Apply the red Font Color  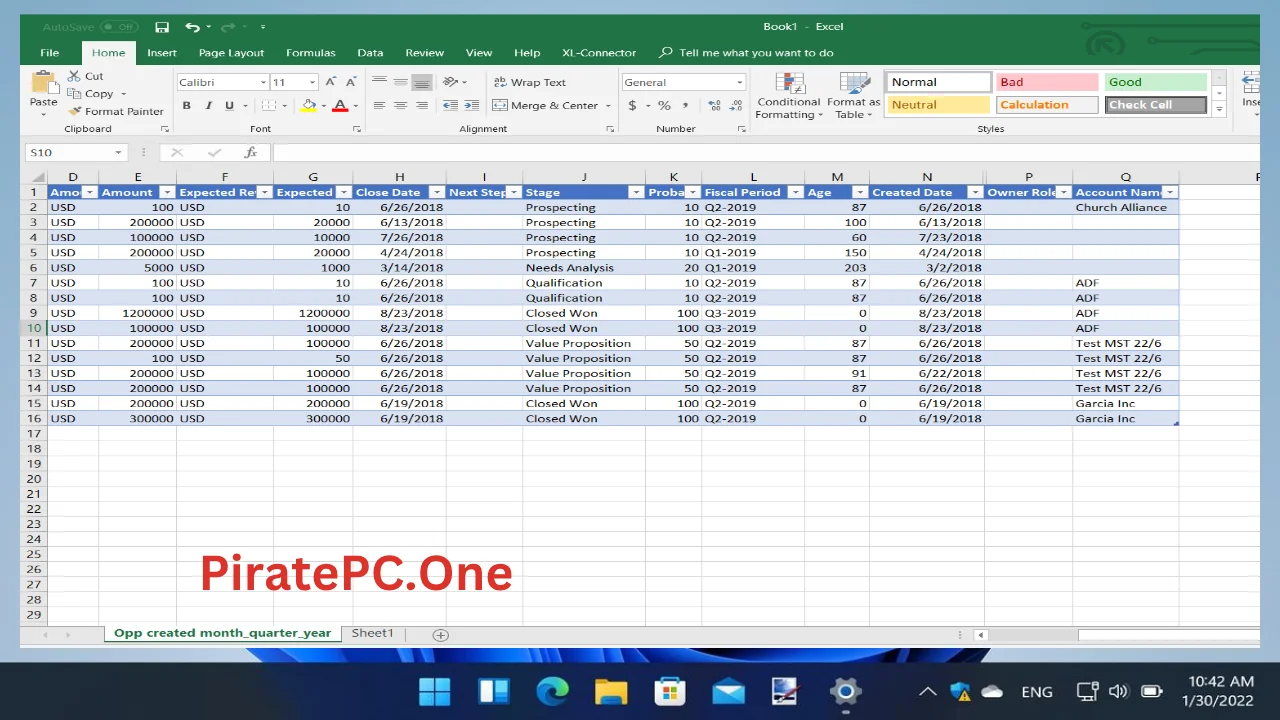(x=340, y=105)
